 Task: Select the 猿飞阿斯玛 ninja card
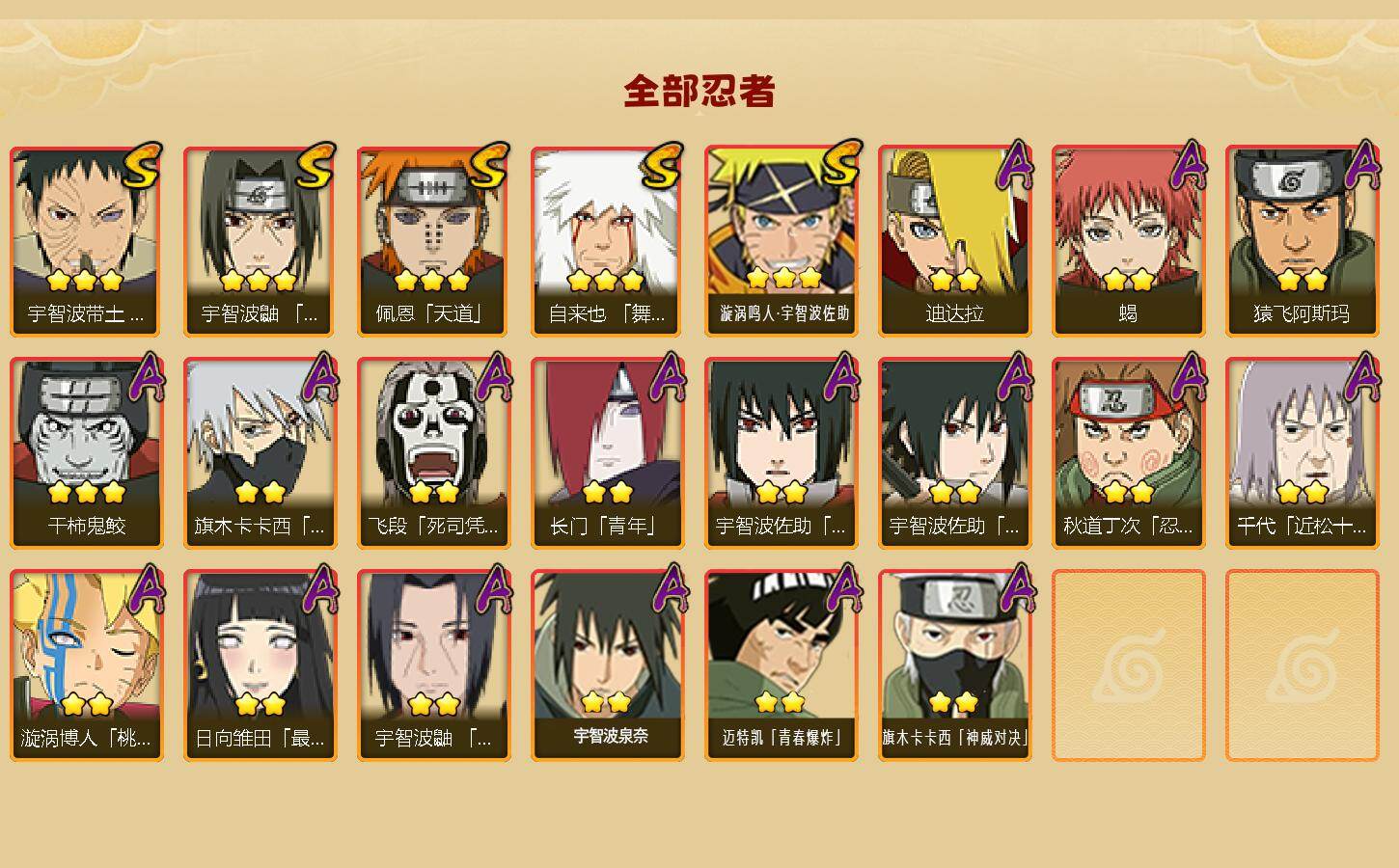1302,241
